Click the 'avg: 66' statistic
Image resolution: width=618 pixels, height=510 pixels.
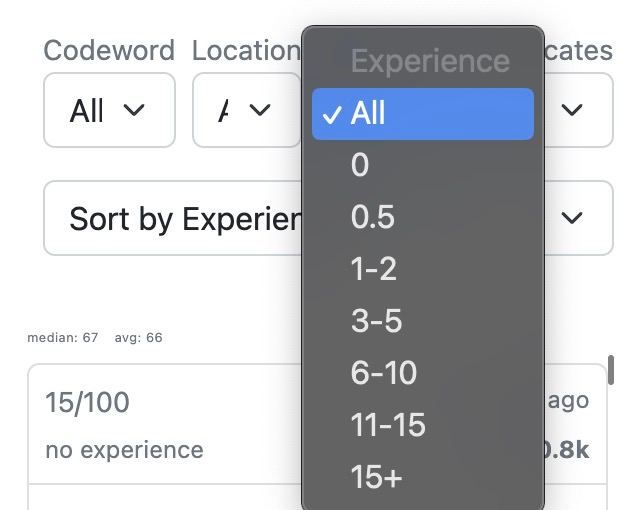click(x=138, y=337)
